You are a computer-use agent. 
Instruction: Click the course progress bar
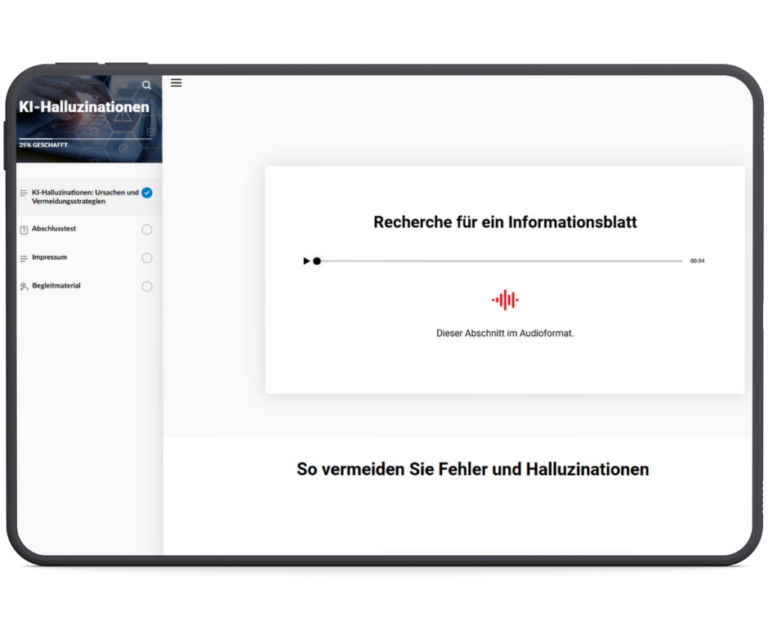(85, 139)
